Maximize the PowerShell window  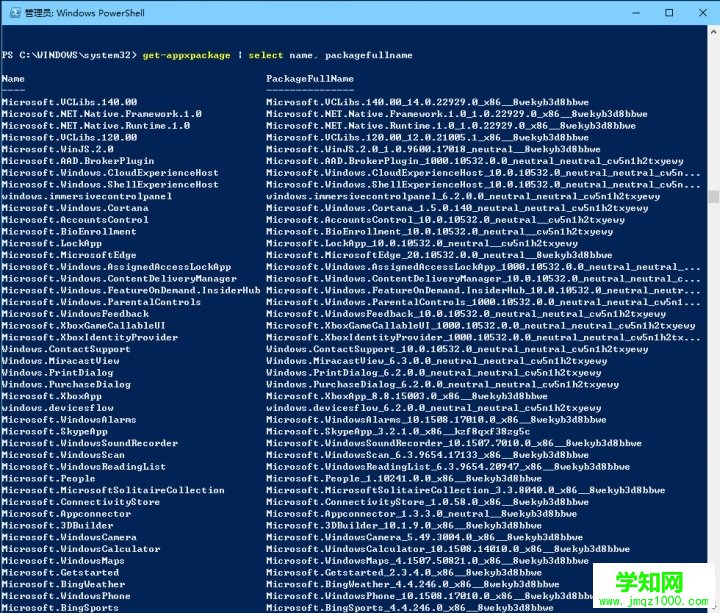click(x=669, y=13)
